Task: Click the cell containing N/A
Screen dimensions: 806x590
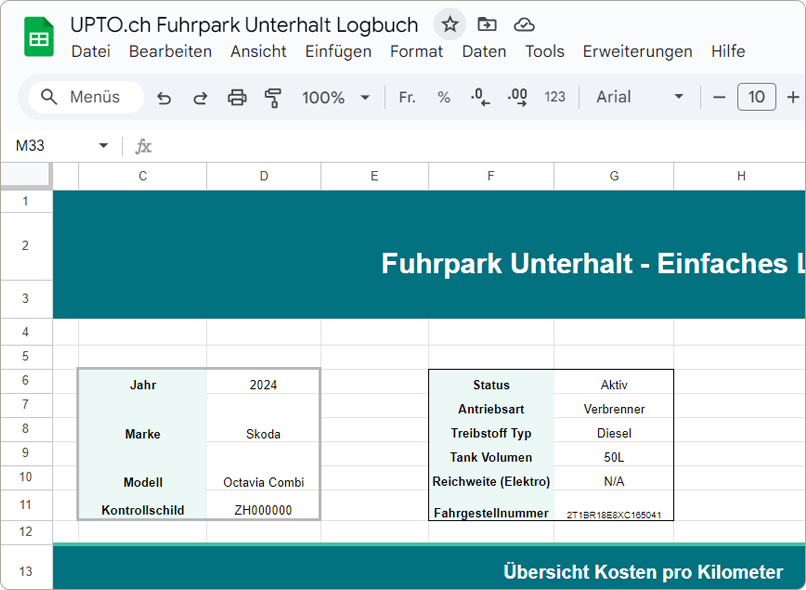Action: [614, 478]
